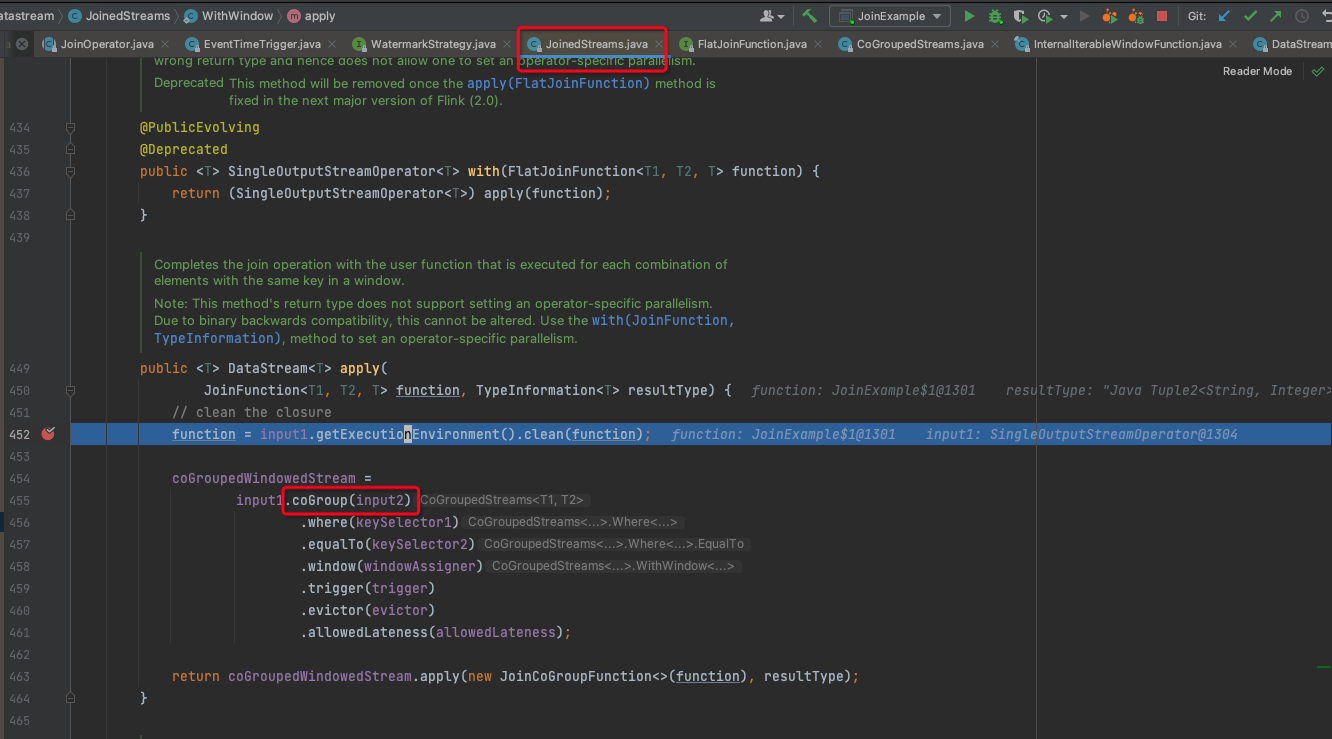Open the with(JoinFunction, doc link
The width and height of the screenshot is (1332, 739).
pyautogui.click(x=663, y=320)
